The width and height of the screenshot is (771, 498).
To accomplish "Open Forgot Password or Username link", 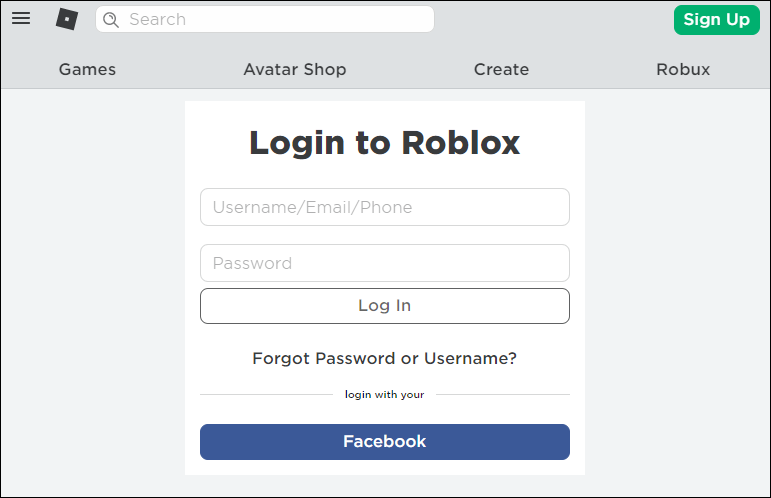I will [385, 358].
